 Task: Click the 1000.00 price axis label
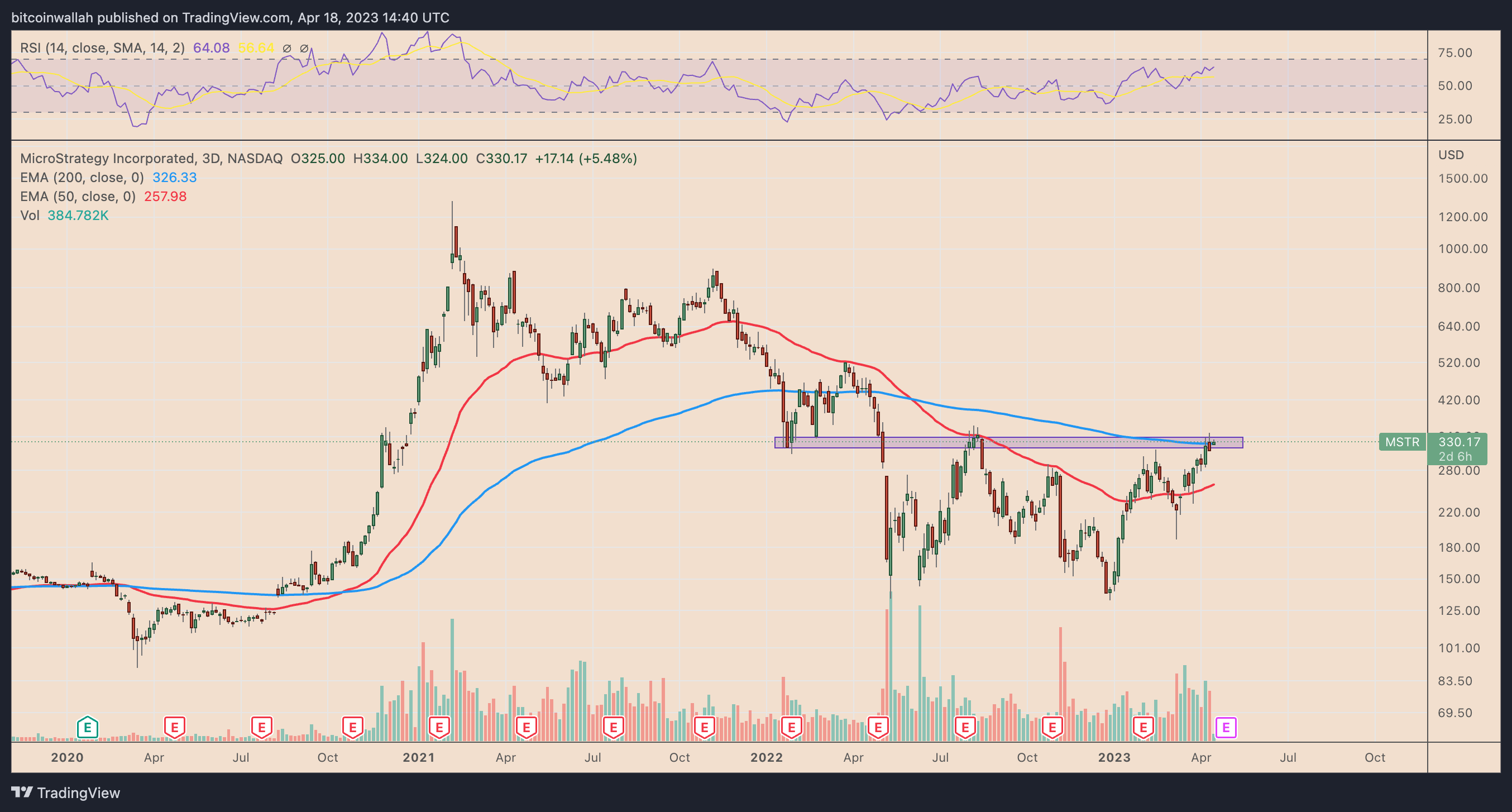(x=1462, y=249)
